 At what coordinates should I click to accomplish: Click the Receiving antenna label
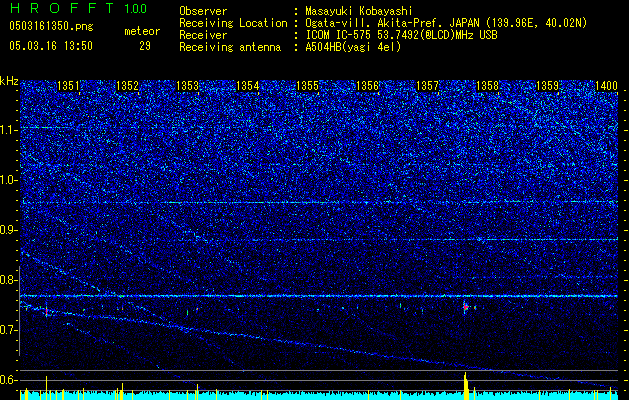(x=230, y=47)
